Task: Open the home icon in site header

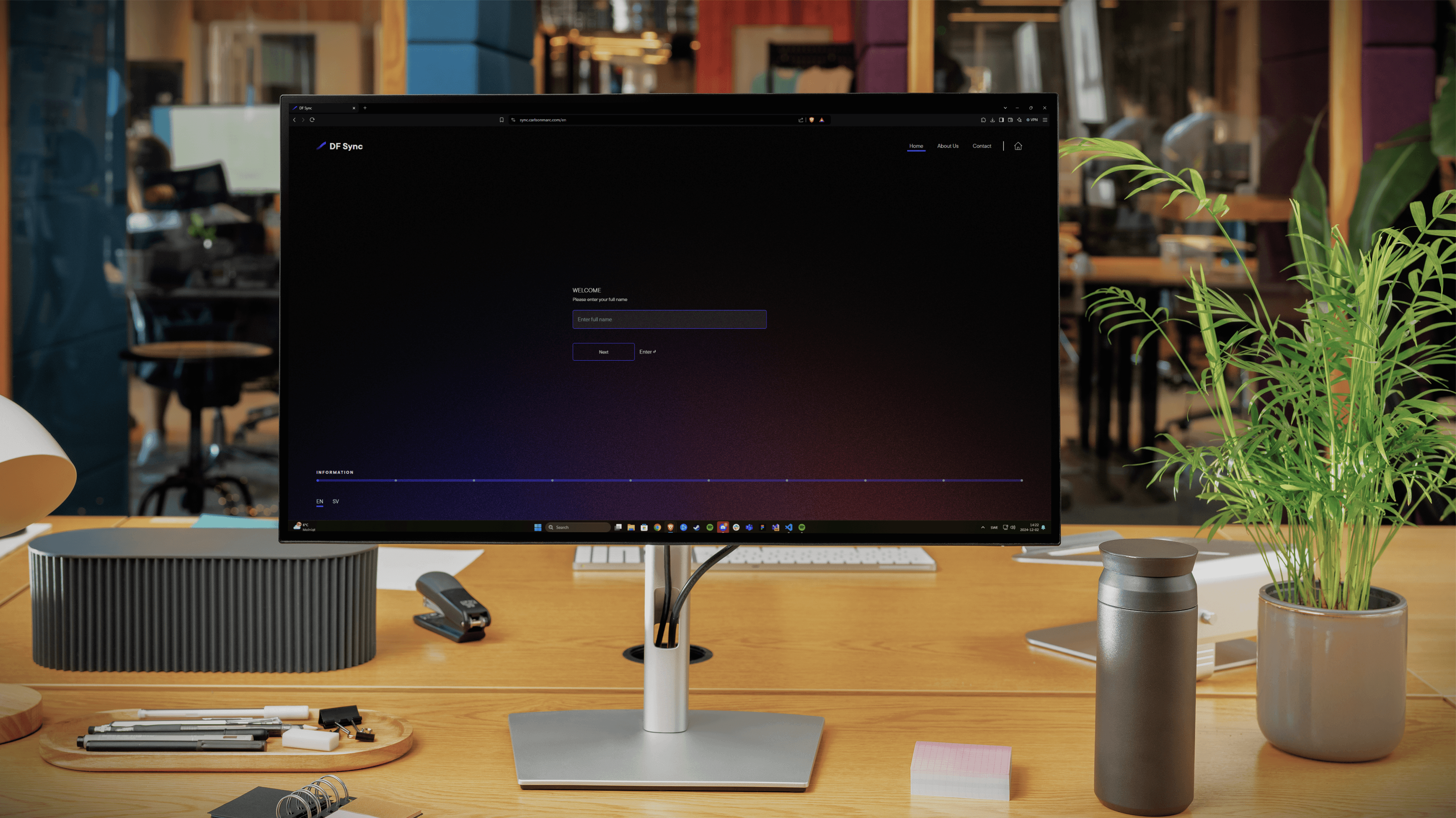Action: click(1018, 146)
